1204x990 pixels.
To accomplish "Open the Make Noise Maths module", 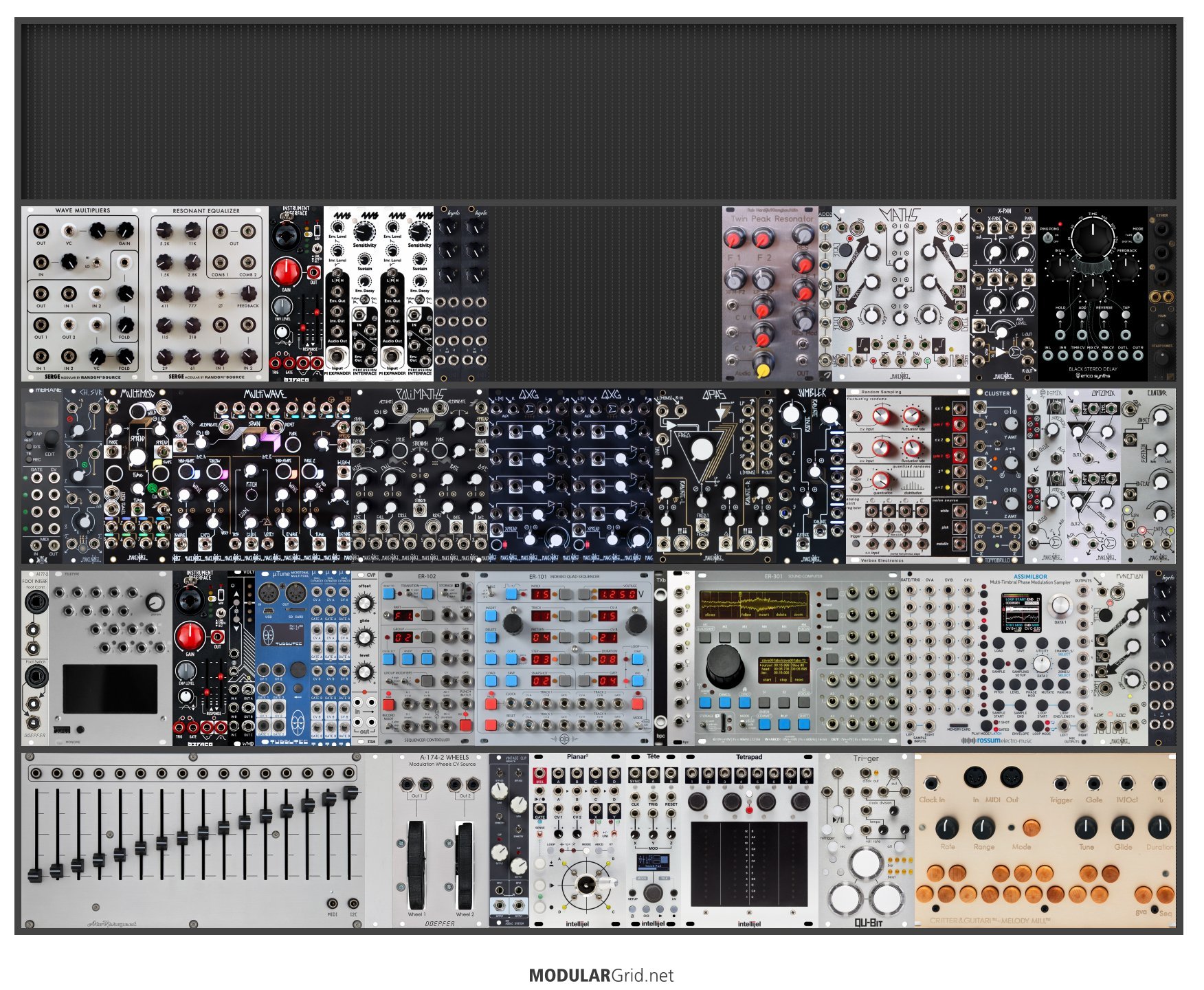I will coord(901,294).
